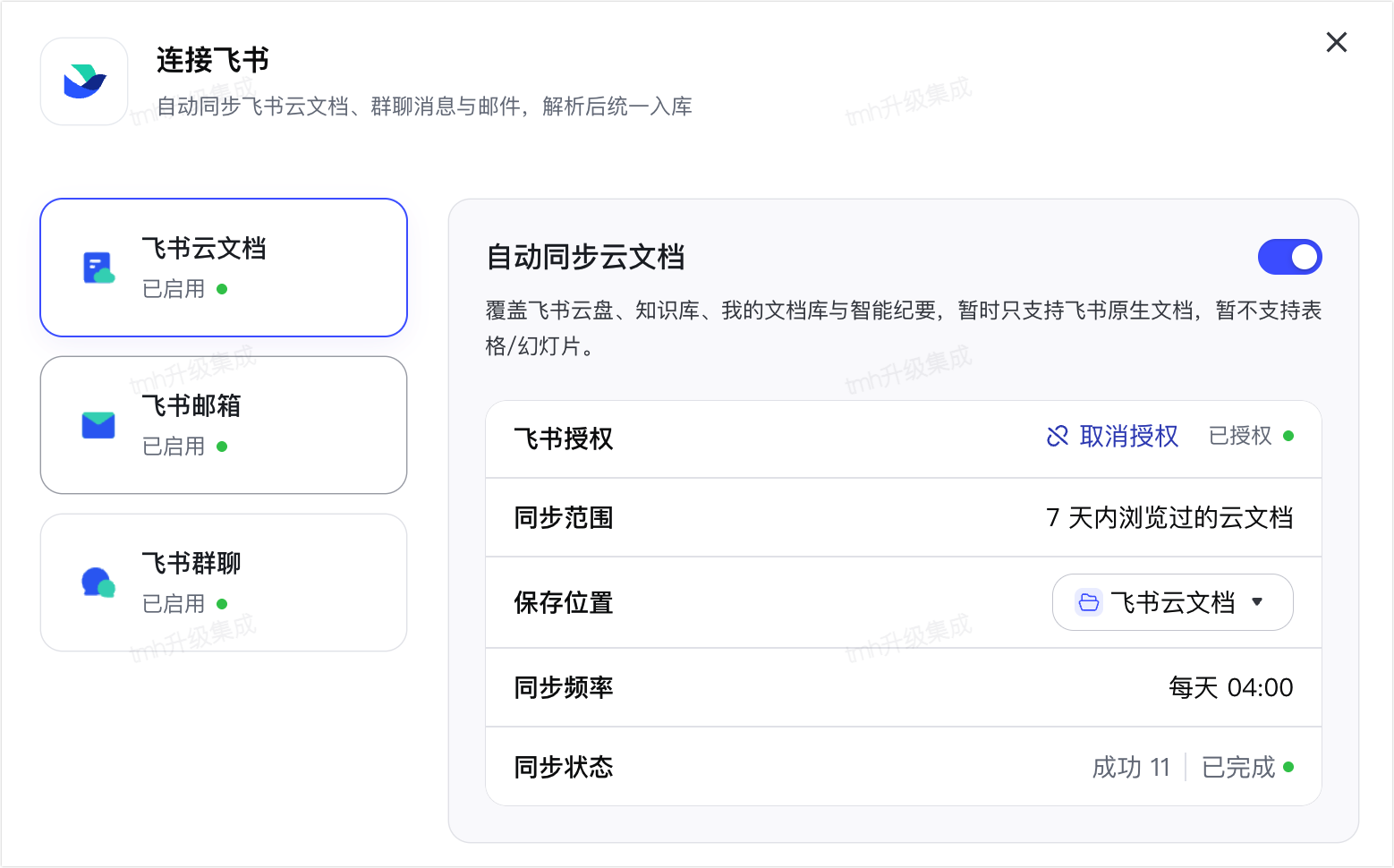
Task: Click the 飞书邮箱 envelope icon
Action: pyautogui.click(x=98, y=425)
